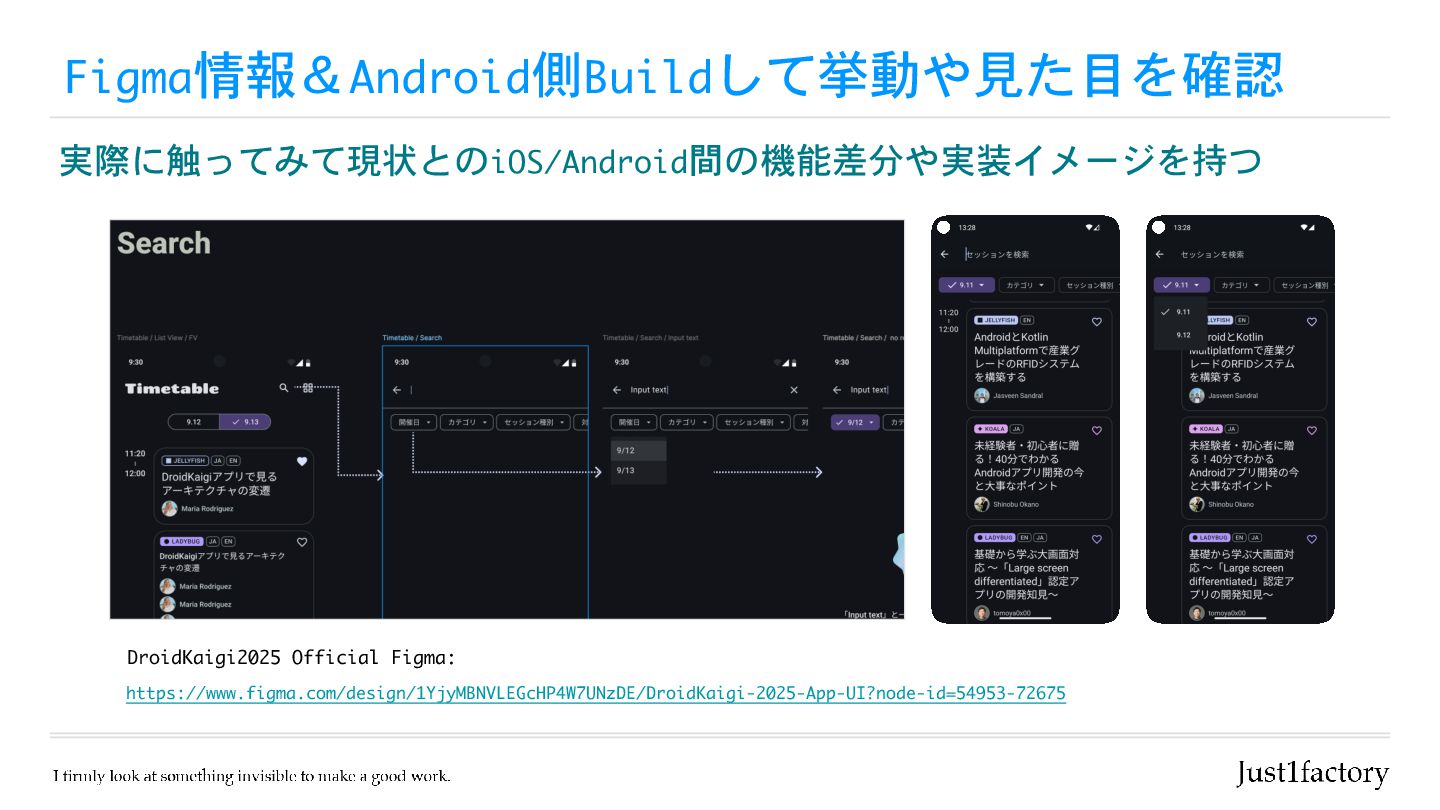The width and height of the screenshot is (1440, 810).
Task: Favorite the AndroidとKotlin session in left phone
Action: tap(1097, 322)
